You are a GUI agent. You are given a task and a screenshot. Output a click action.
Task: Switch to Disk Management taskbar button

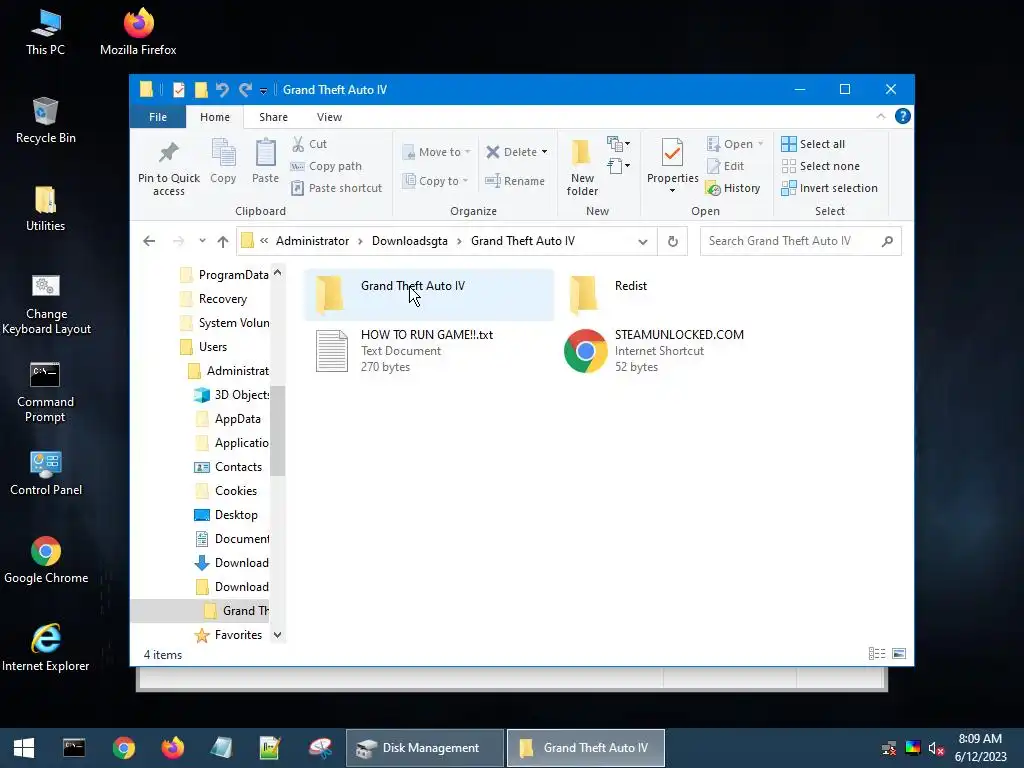click(x=424, y=748)
